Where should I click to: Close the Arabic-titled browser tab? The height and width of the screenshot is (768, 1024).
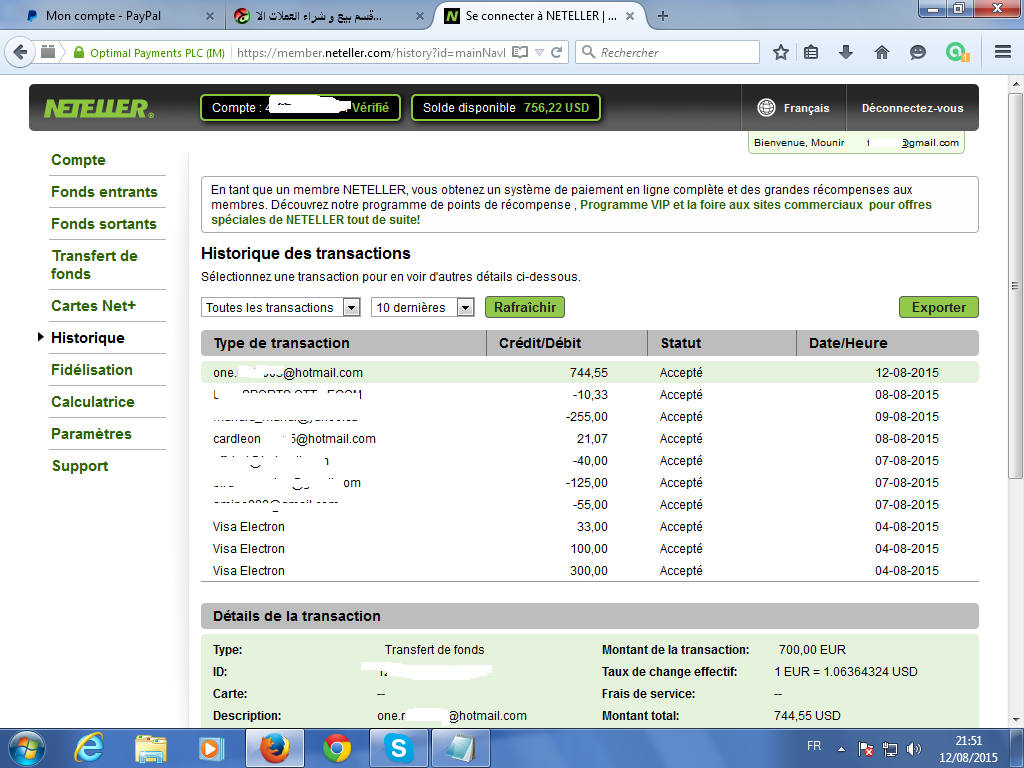click(420, 16)
